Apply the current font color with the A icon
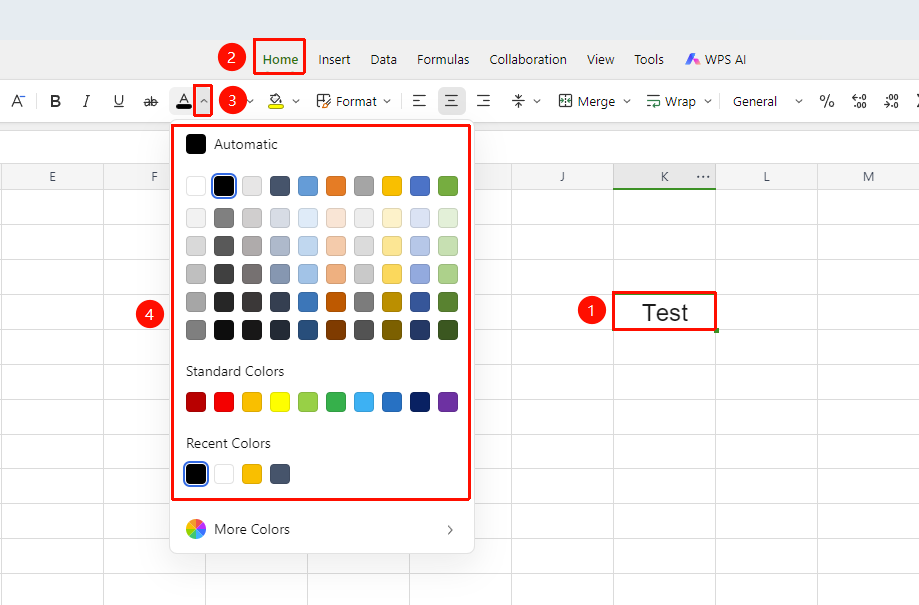The image size is (919, 605). tap(183, 101)
